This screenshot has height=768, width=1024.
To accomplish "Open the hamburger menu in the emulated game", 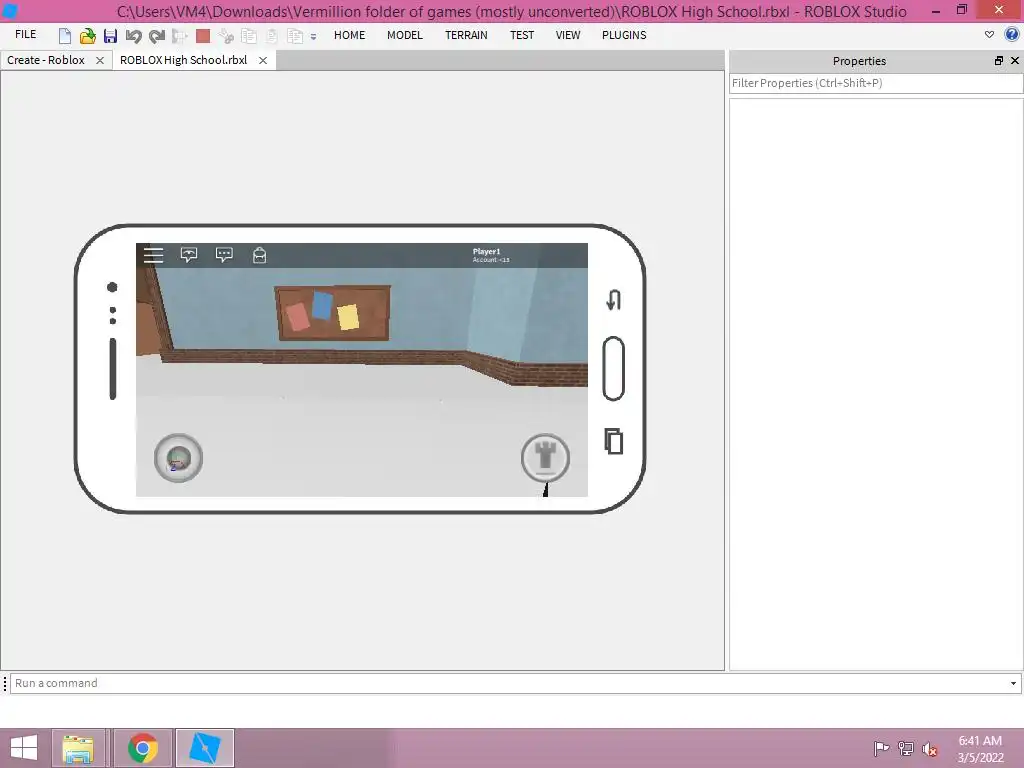I will [153, 255].
